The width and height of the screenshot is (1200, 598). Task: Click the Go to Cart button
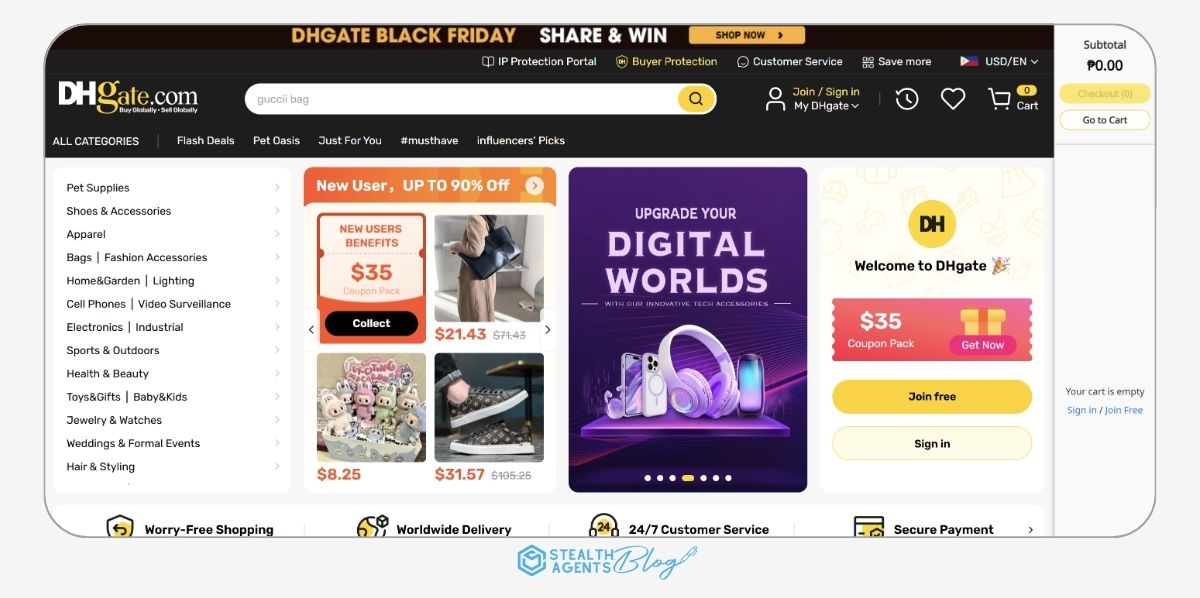1105,120
